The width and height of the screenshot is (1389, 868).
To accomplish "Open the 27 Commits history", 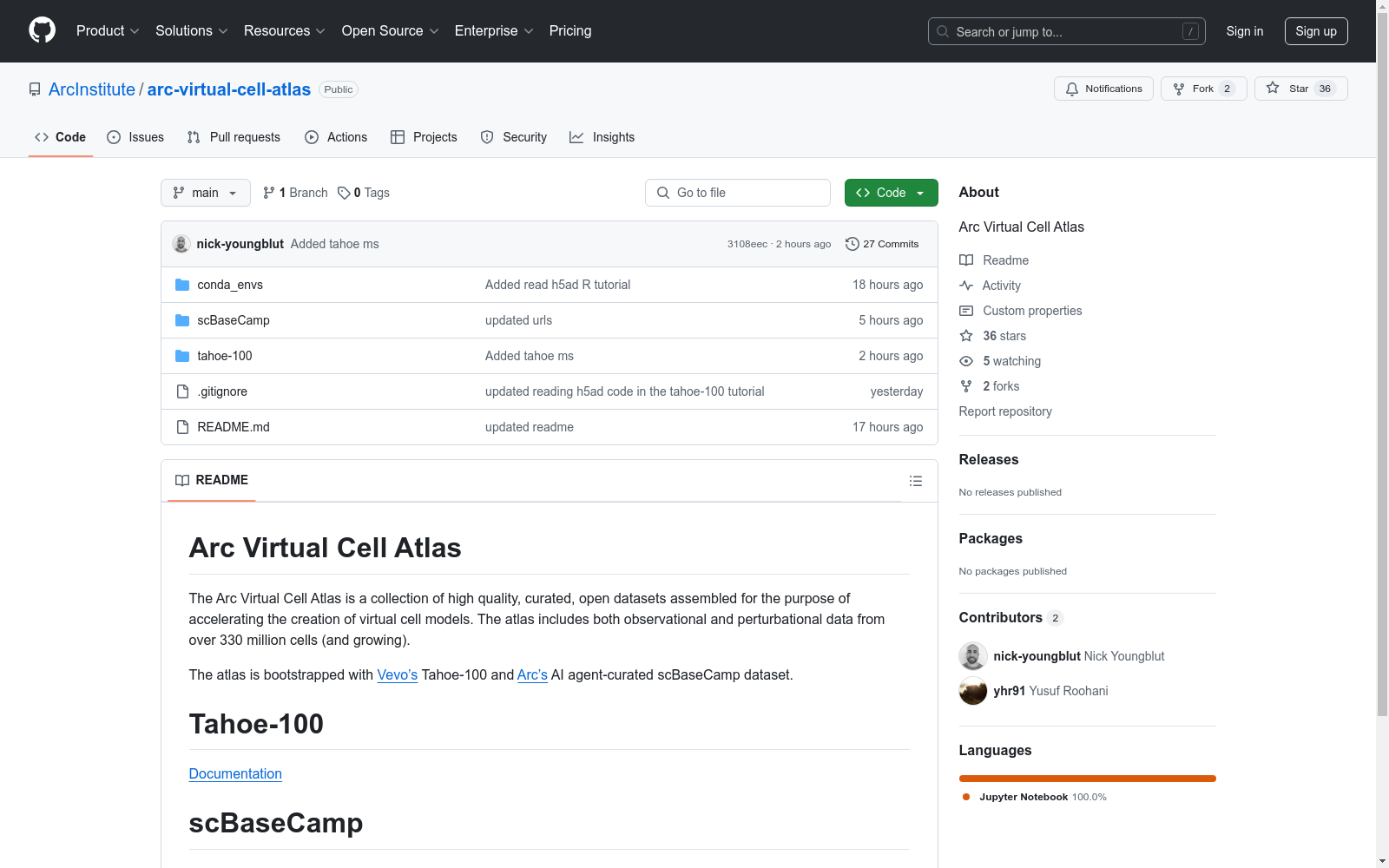I will (882, 244).
